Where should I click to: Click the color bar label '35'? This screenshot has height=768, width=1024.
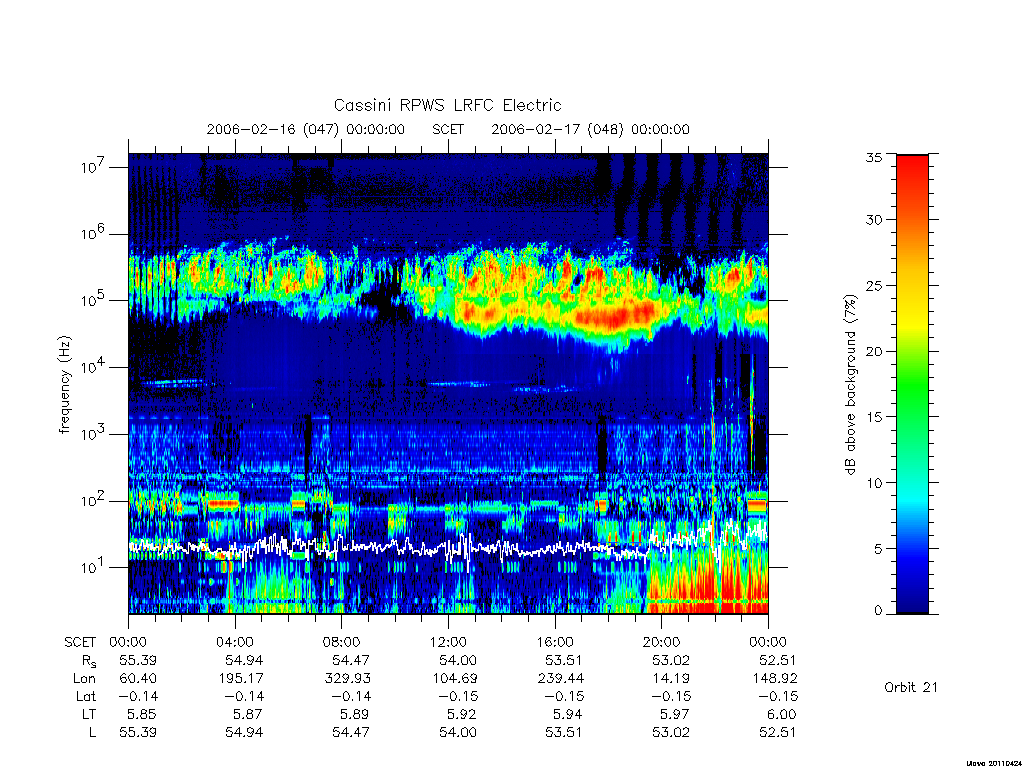(x=874, y=157)
